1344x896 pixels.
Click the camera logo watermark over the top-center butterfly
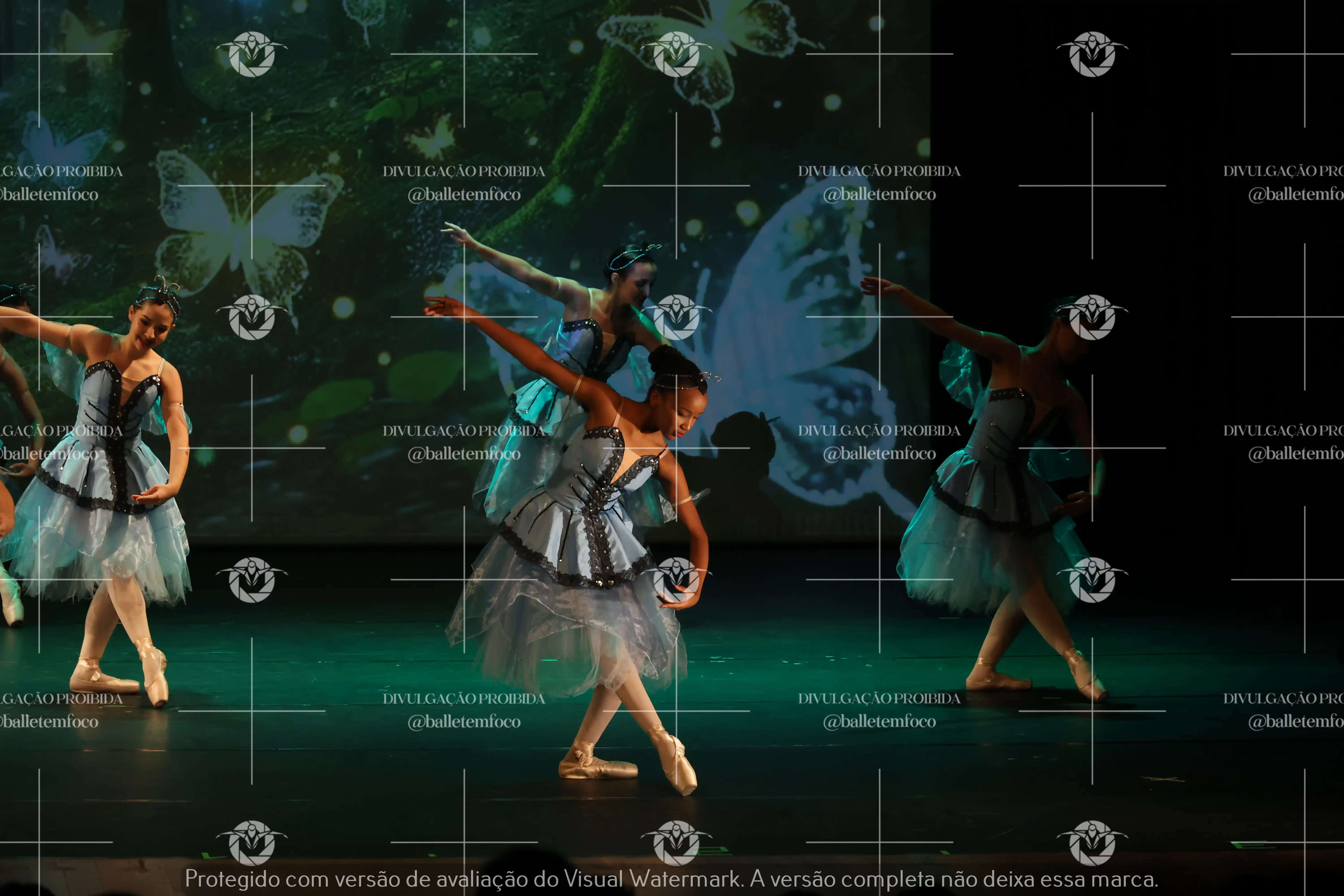(x=676, y=54)
